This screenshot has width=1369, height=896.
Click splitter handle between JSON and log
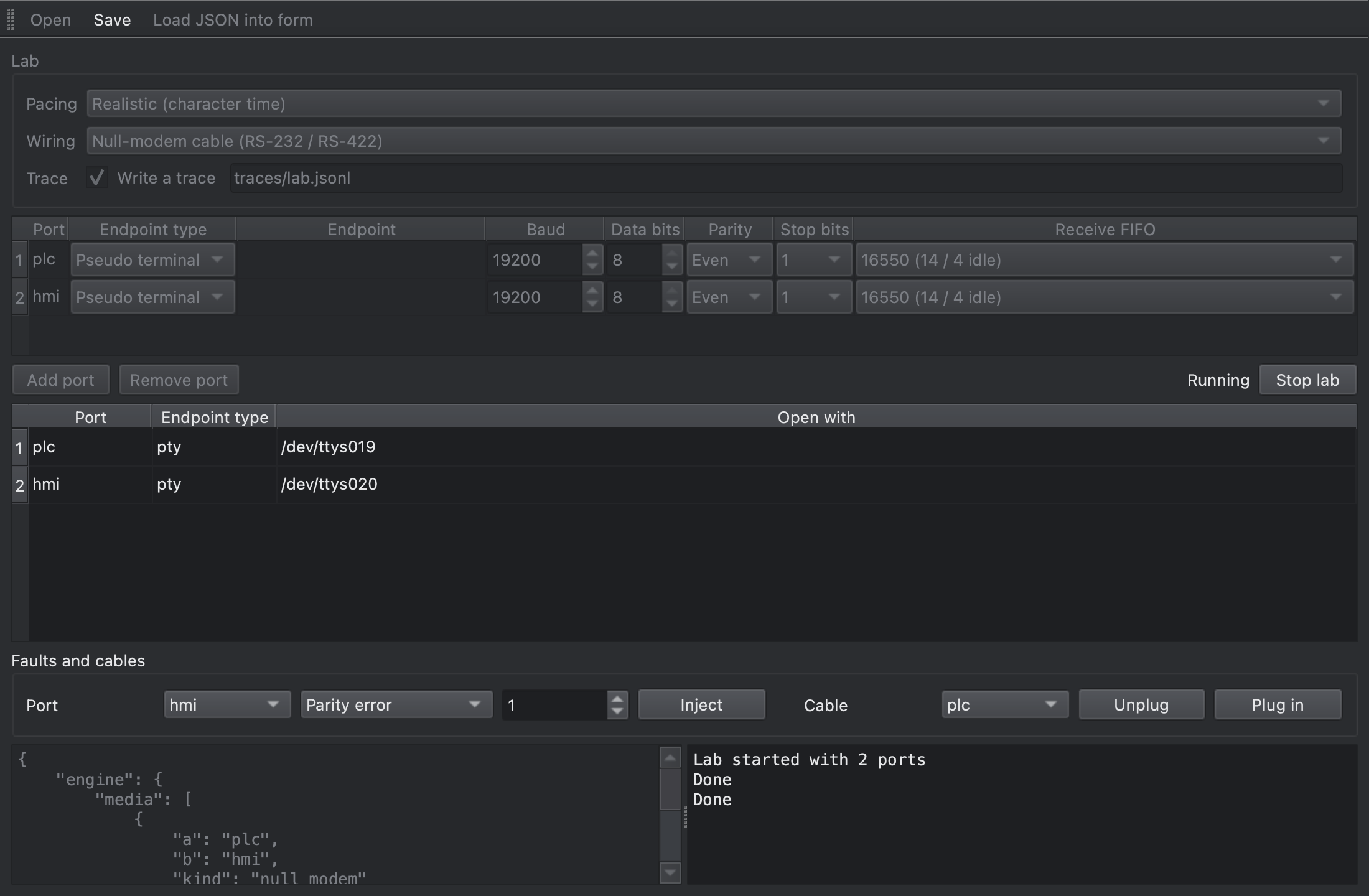pyautogui.click(x=685, y=817)
